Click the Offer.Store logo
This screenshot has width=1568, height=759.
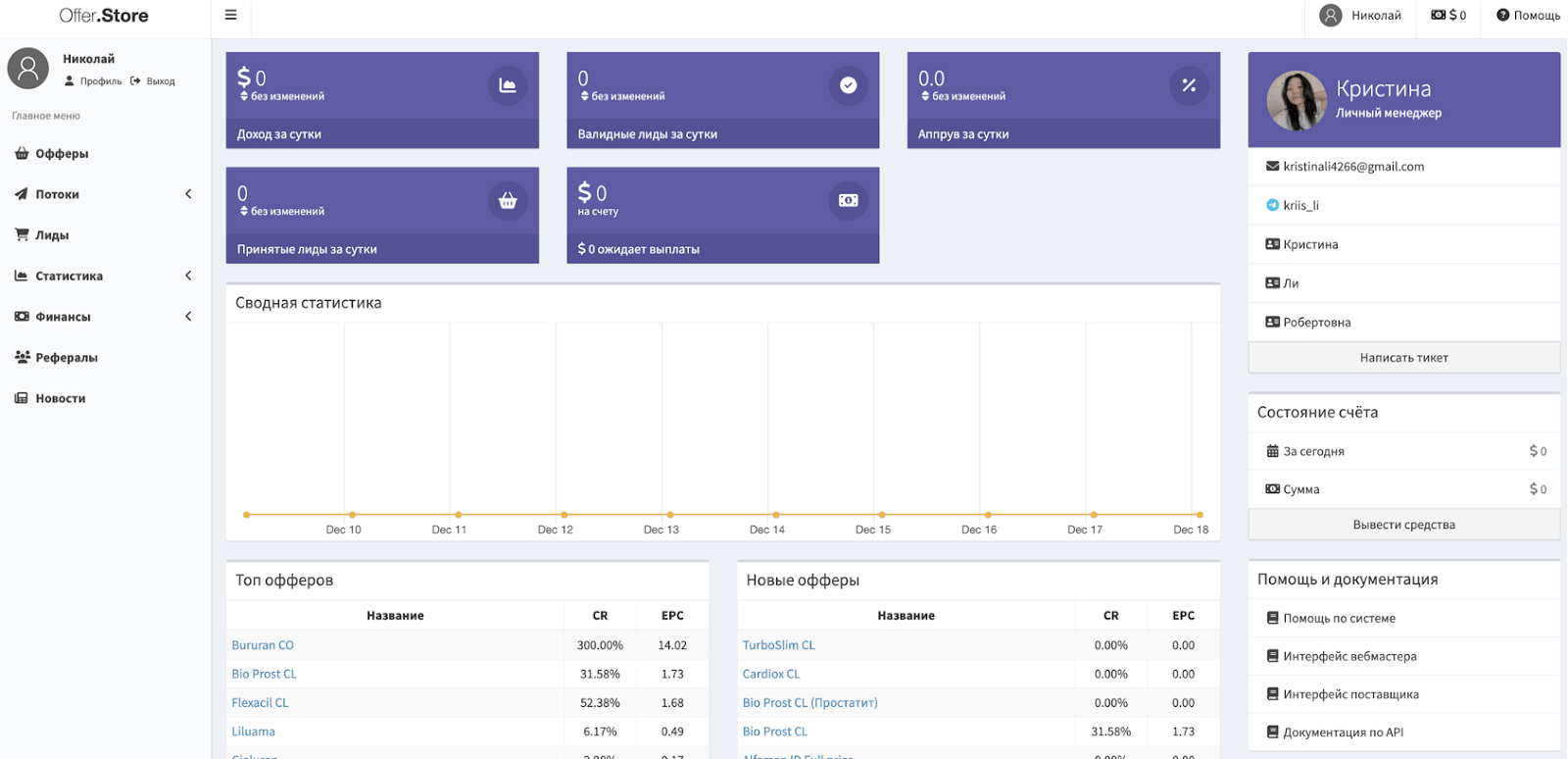tap(104, 16)
